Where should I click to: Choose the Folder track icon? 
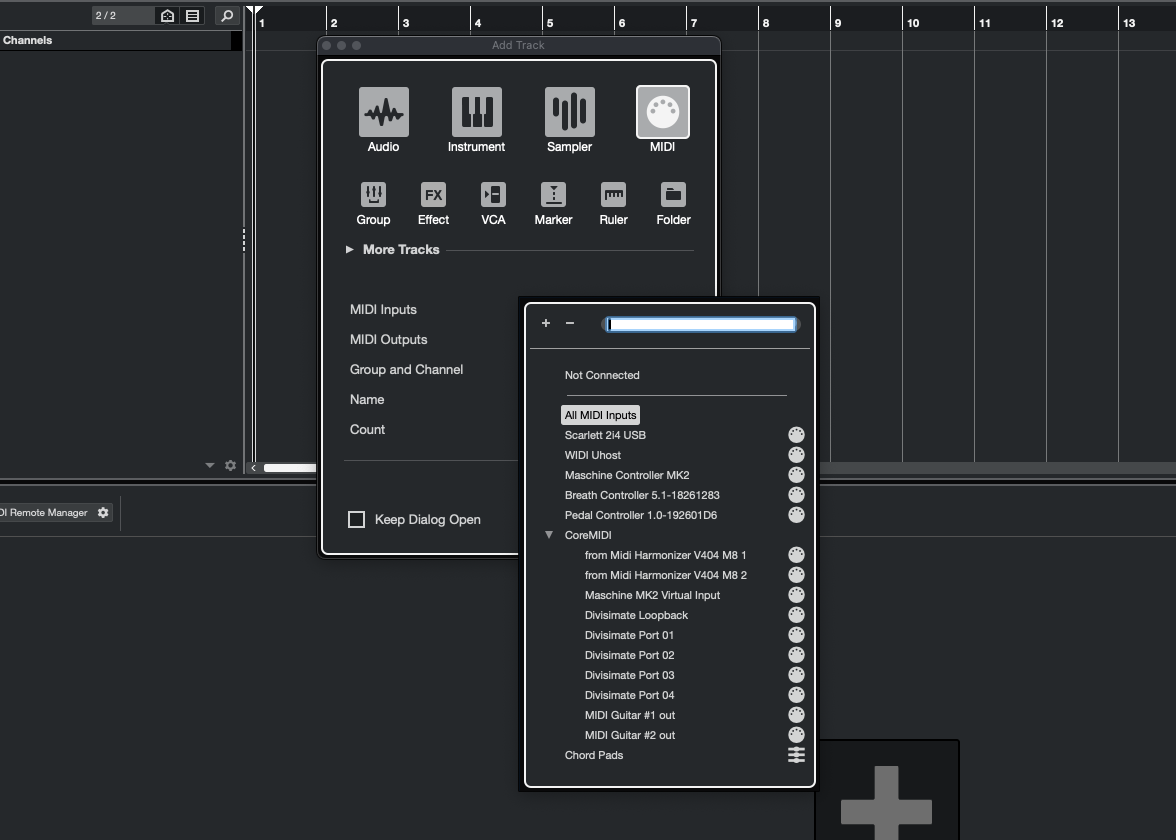(674, 195)
